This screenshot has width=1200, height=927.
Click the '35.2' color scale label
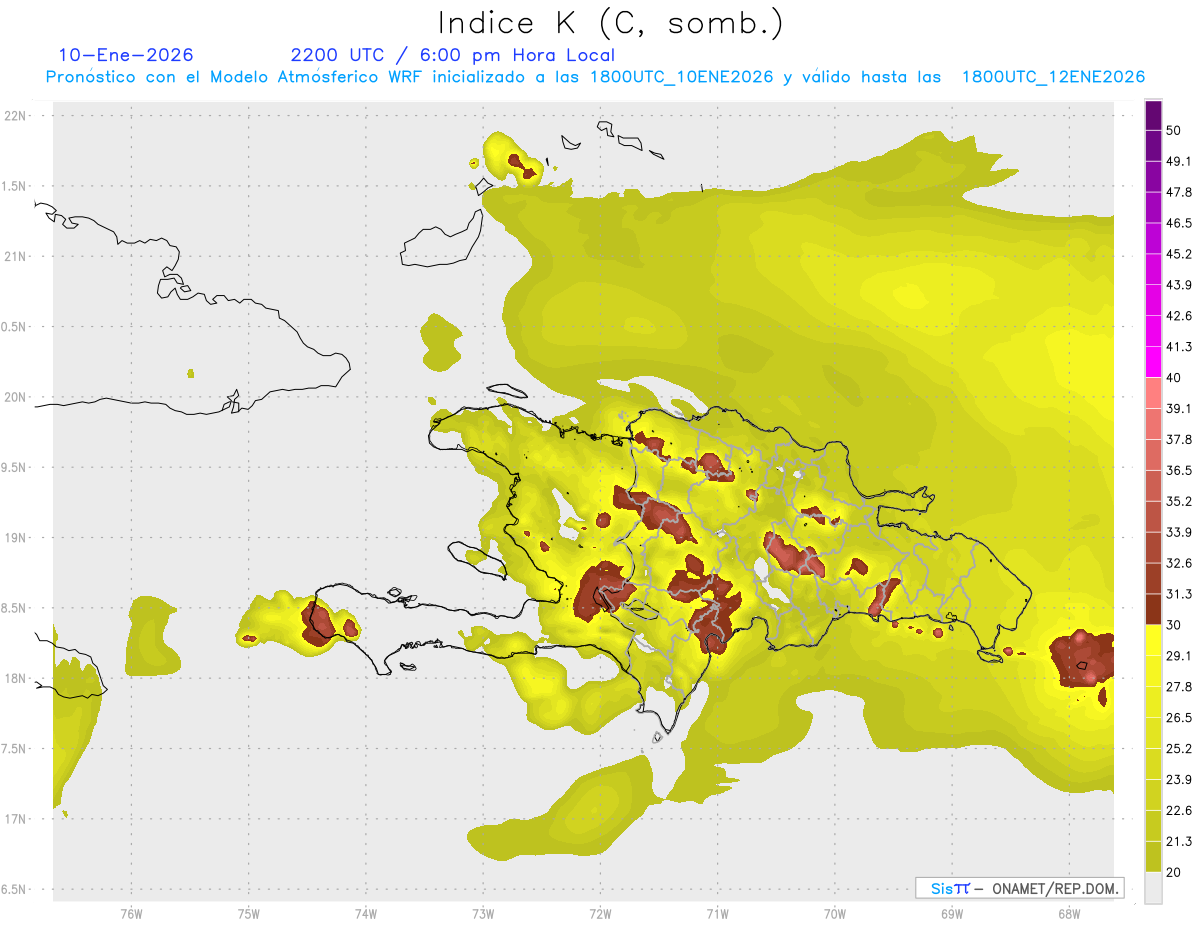(x=1179, y=501)
